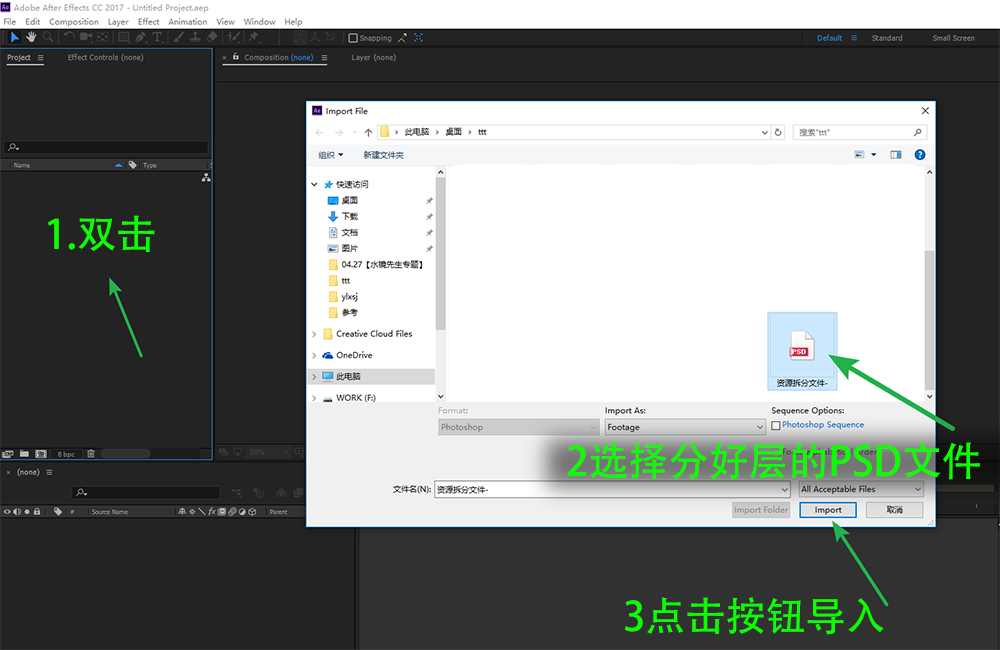
Task: Switch to the Effect Controls tab
Action: click(105, 57)
